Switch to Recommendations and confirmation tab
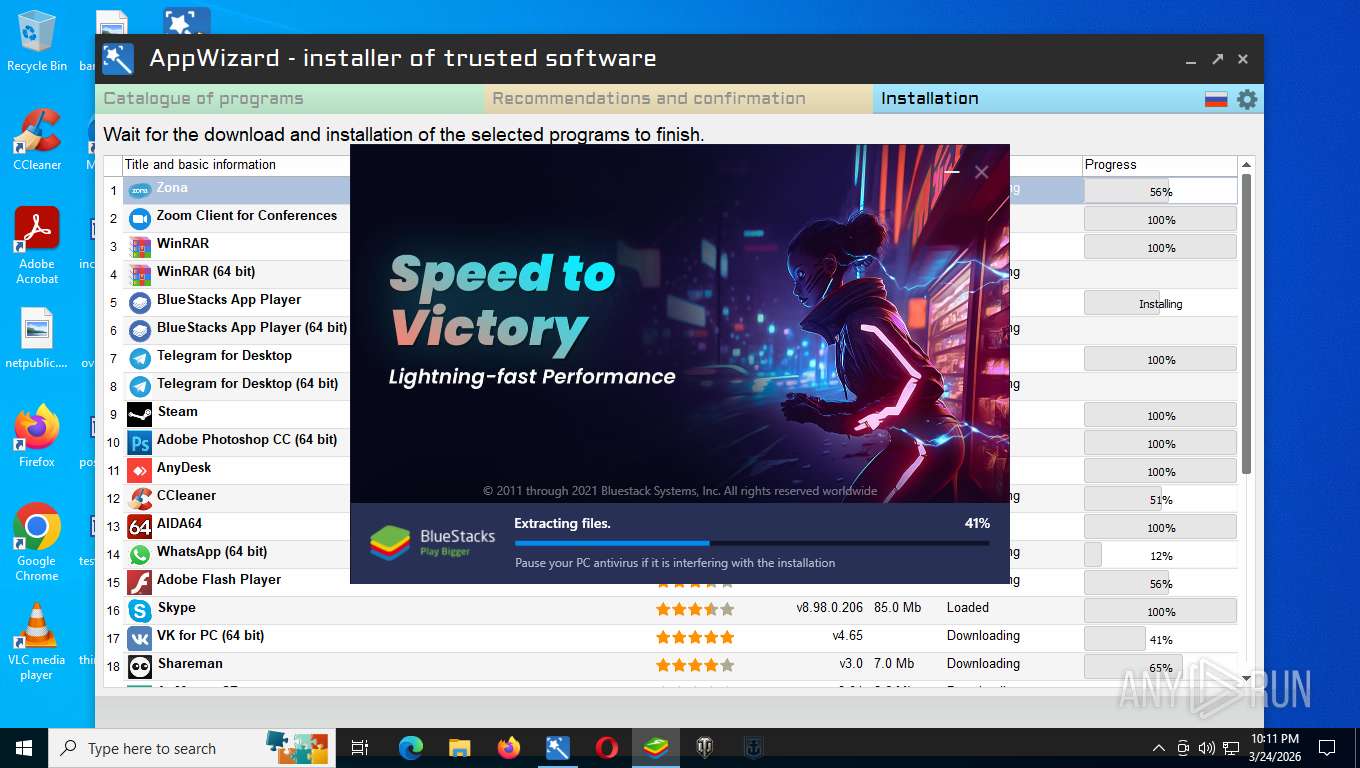Image resolution: width=1360 pixels, height=768 pixels. click(679, 98)
